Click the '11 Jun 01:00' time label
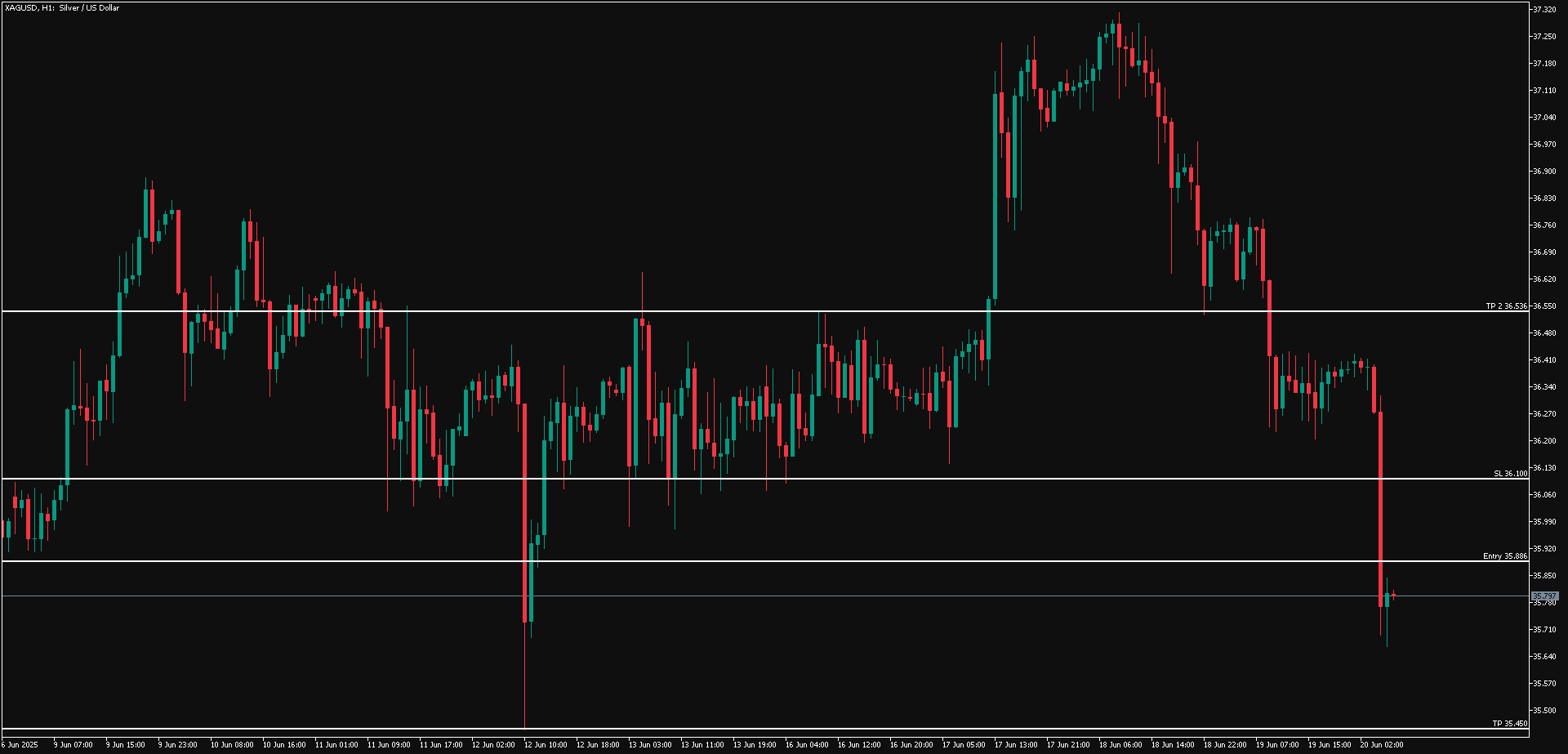This screenshot has height=754, width=1568. [x=336, y=745]
